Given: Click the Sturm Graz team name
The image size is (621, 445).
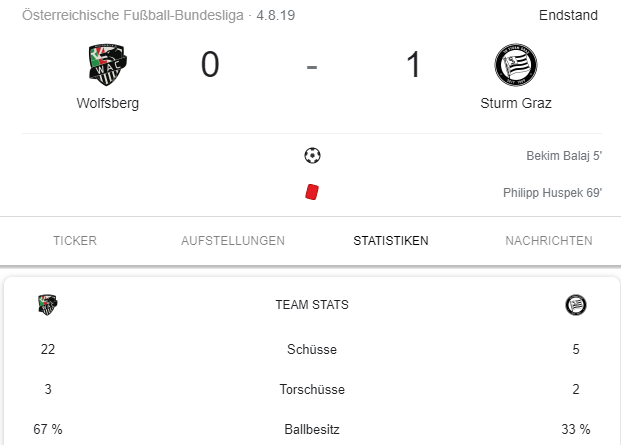Looking at the screenshot, I should 516,103.
